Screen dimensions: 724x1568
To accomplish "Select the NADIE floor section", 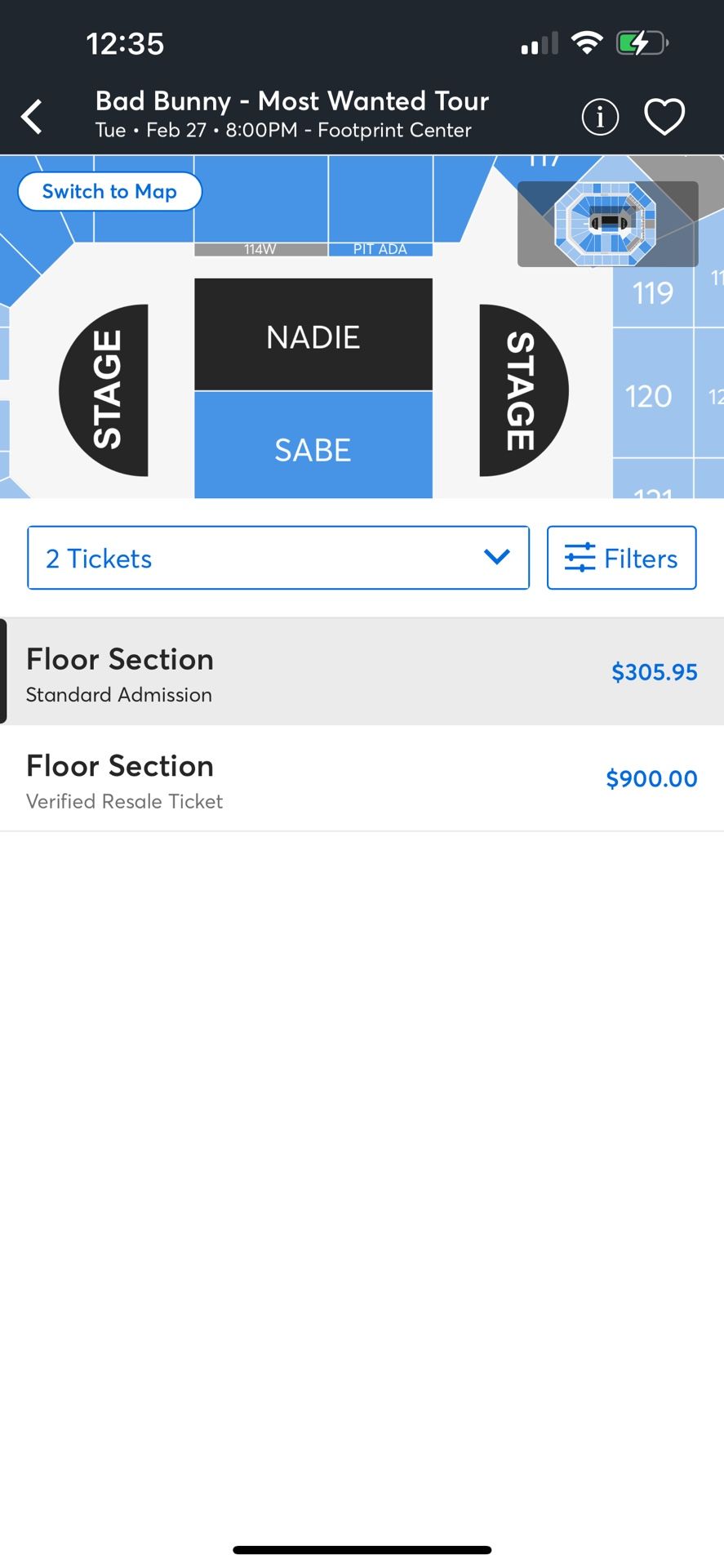I will (x=313, y=335).
